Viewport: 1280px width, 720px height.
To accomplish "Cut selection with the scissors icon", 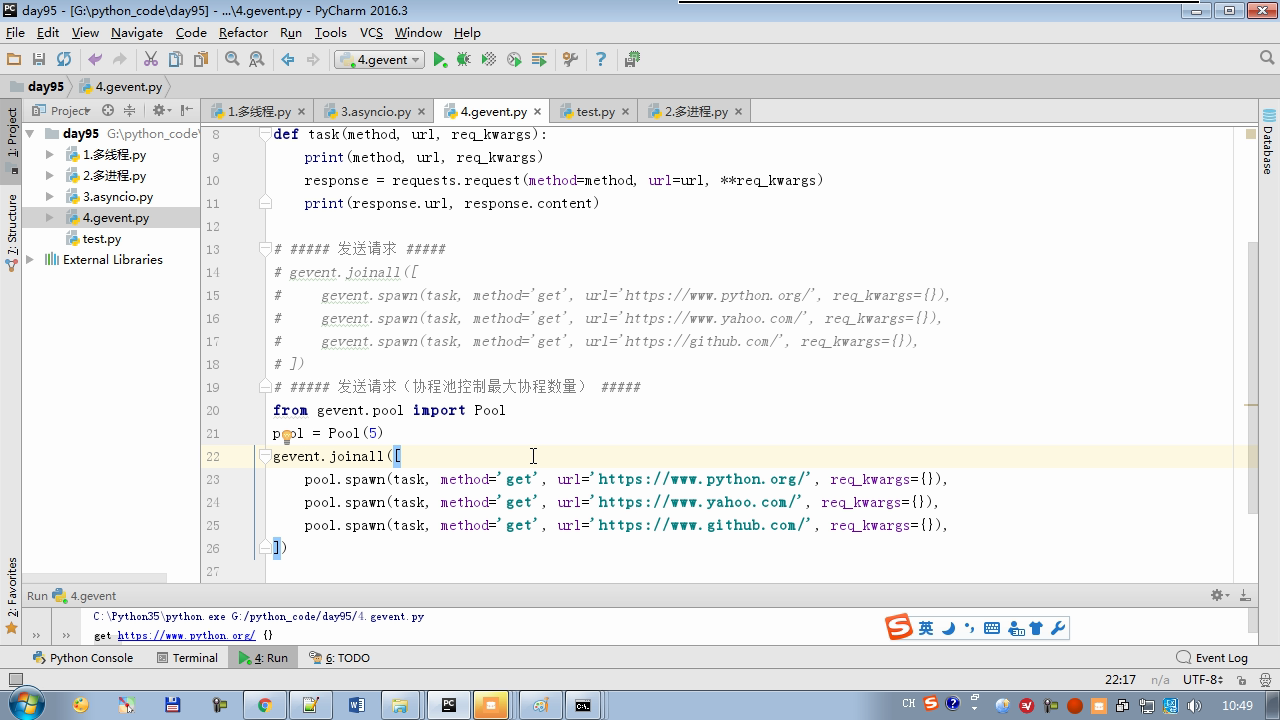I will coord(151,60).
